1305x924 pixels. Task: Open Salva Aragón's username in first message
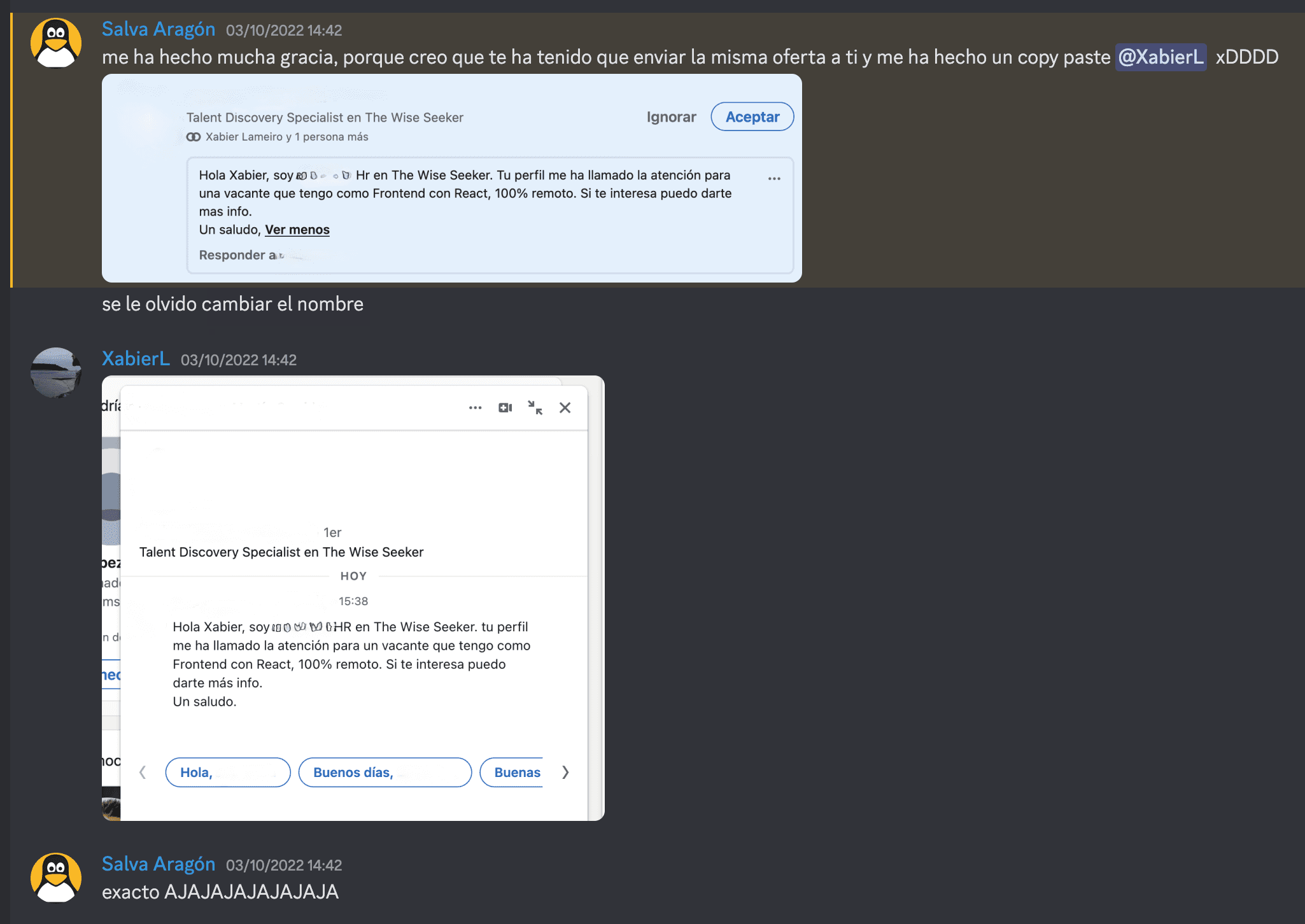point(159,29)
